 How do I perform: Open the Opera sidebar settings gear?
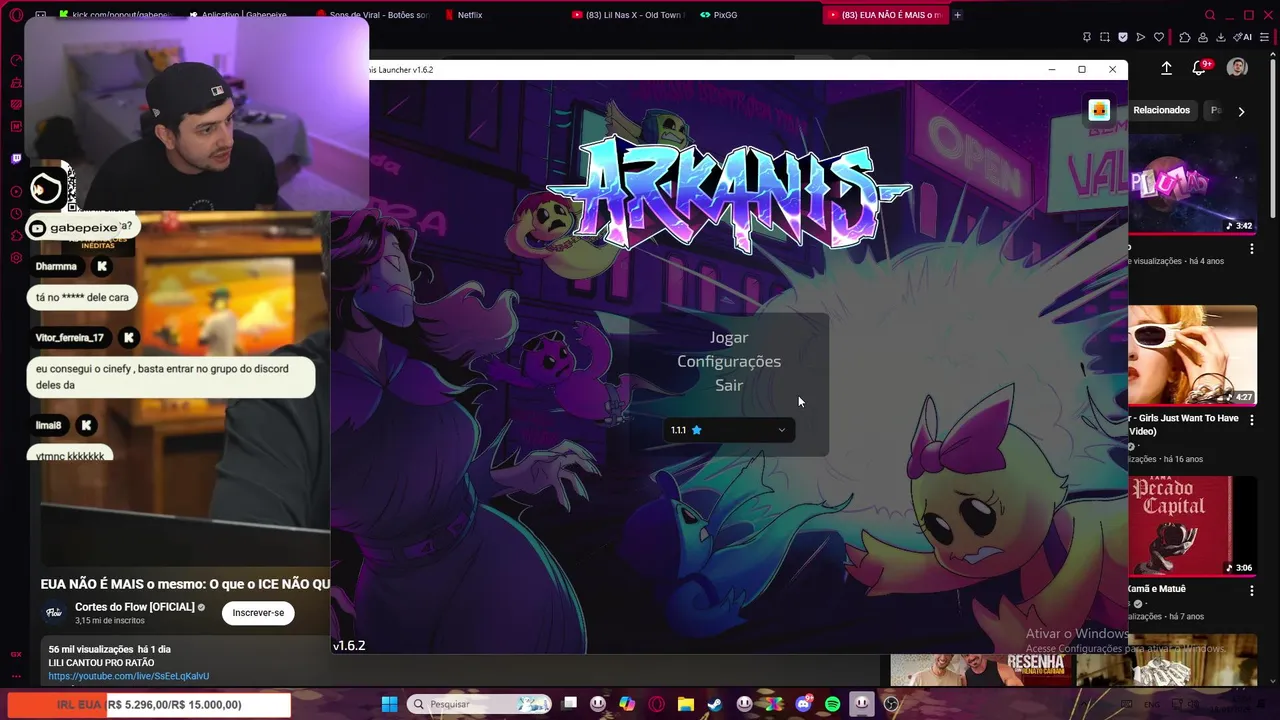(16, 258)
